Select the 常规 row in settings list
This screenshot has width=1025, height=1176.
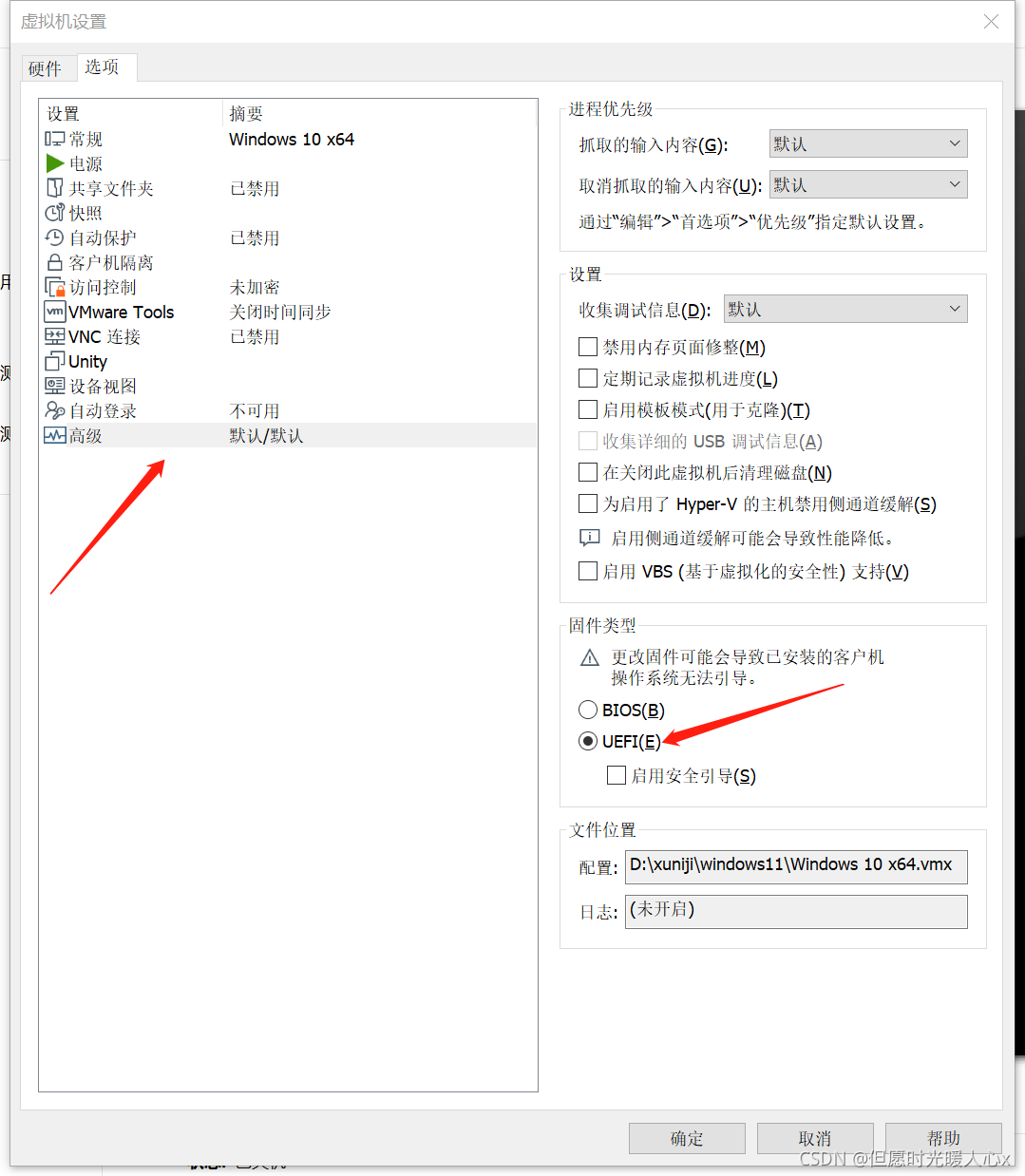click(289, 139)
